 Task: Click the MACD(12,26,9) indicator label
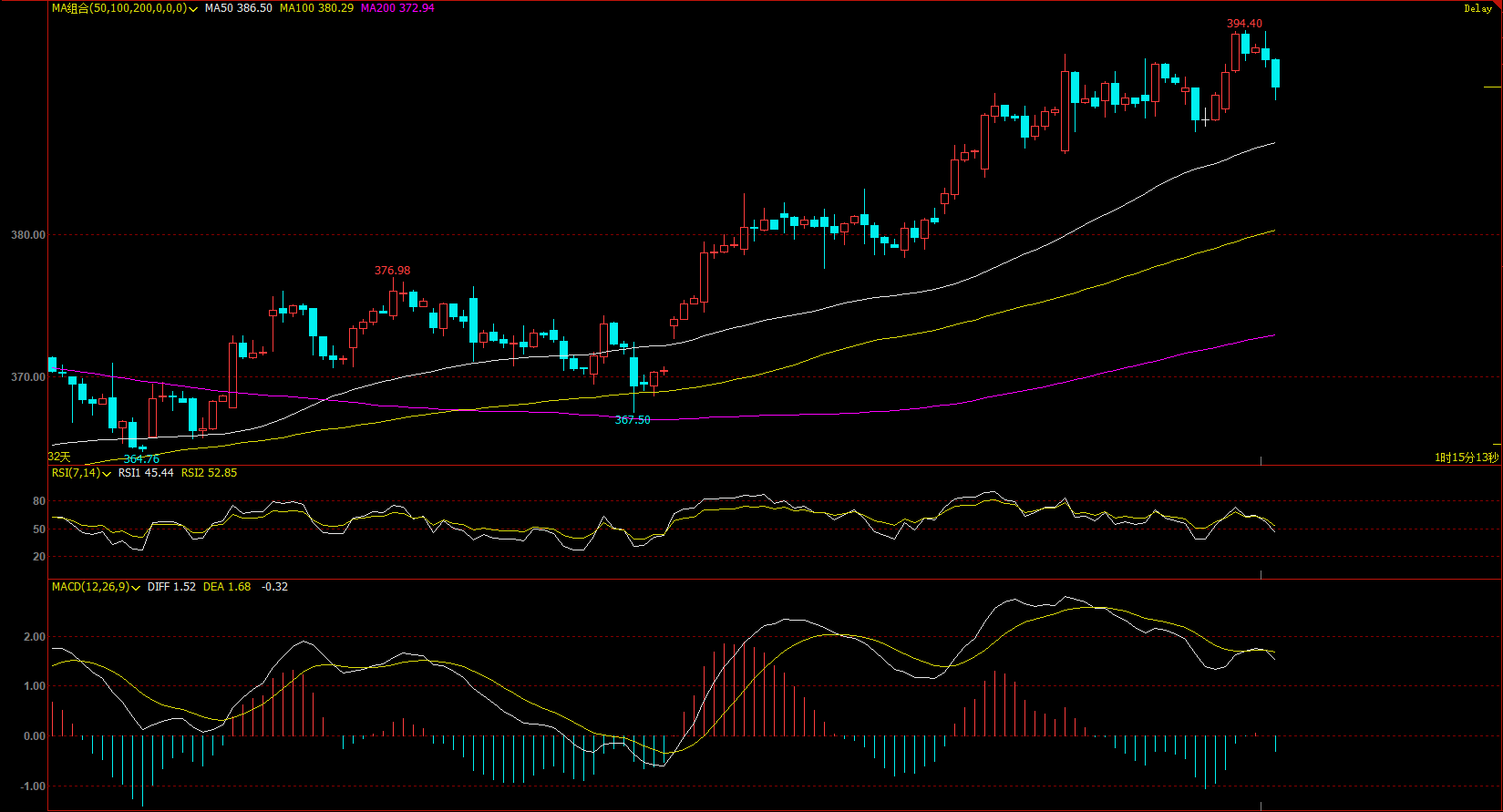click(x=90, y=587)
